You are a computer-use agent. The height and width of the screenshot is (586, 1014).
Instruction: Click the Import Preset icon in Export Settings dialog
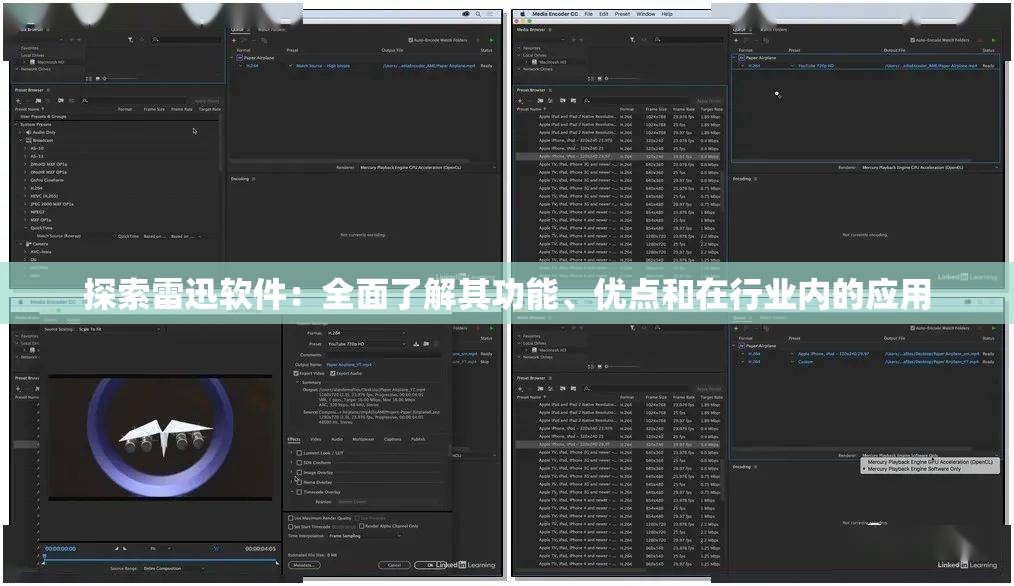(x=426, y=344)
